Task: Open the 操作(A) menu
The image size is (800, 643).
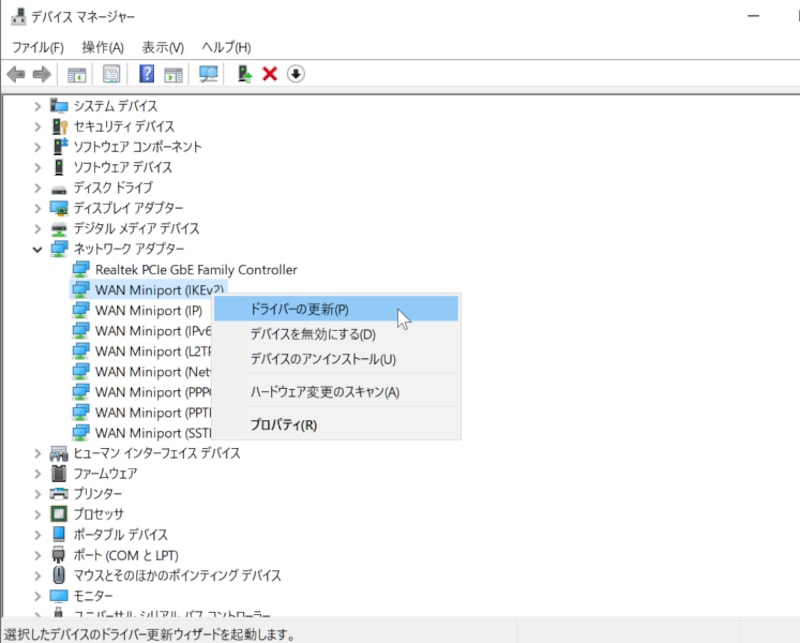Action: [x=103, y=47]
